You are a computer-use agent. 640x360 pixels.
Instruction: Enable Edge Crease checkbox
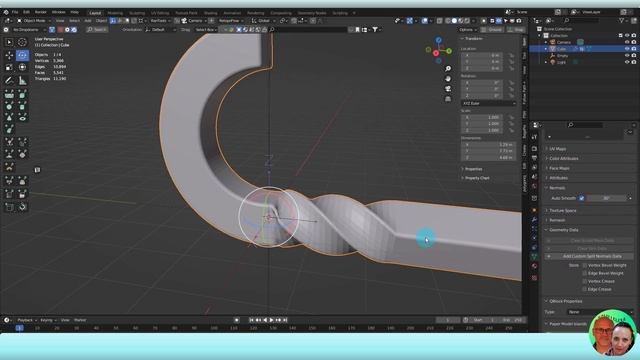coord(584,289)
